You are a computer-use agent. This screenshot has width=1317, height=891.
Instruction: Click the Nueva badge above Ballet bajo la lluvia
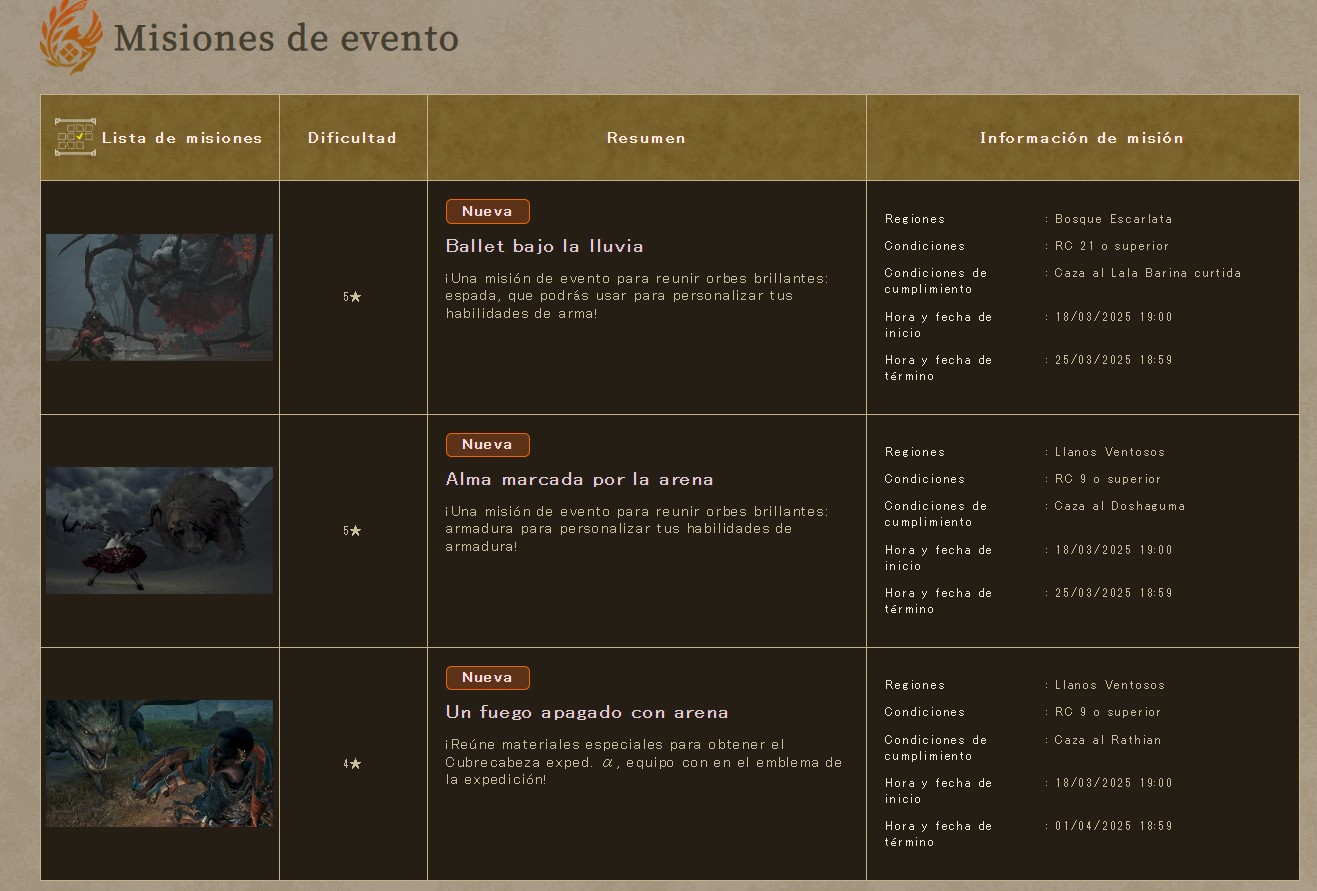[487, 211]
